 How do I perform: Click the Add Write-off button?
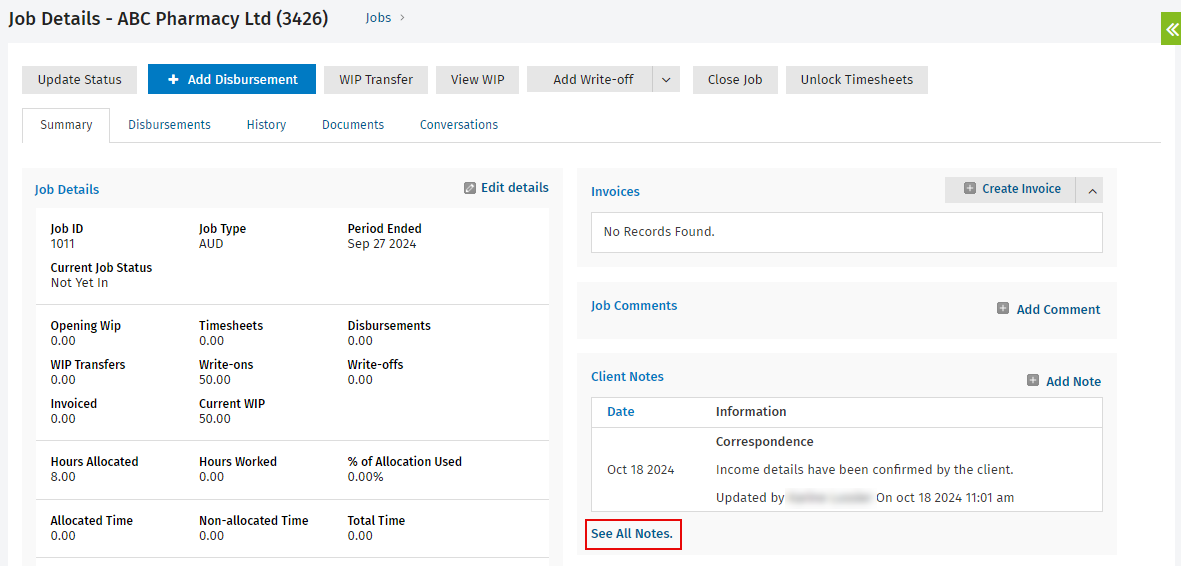590,80
